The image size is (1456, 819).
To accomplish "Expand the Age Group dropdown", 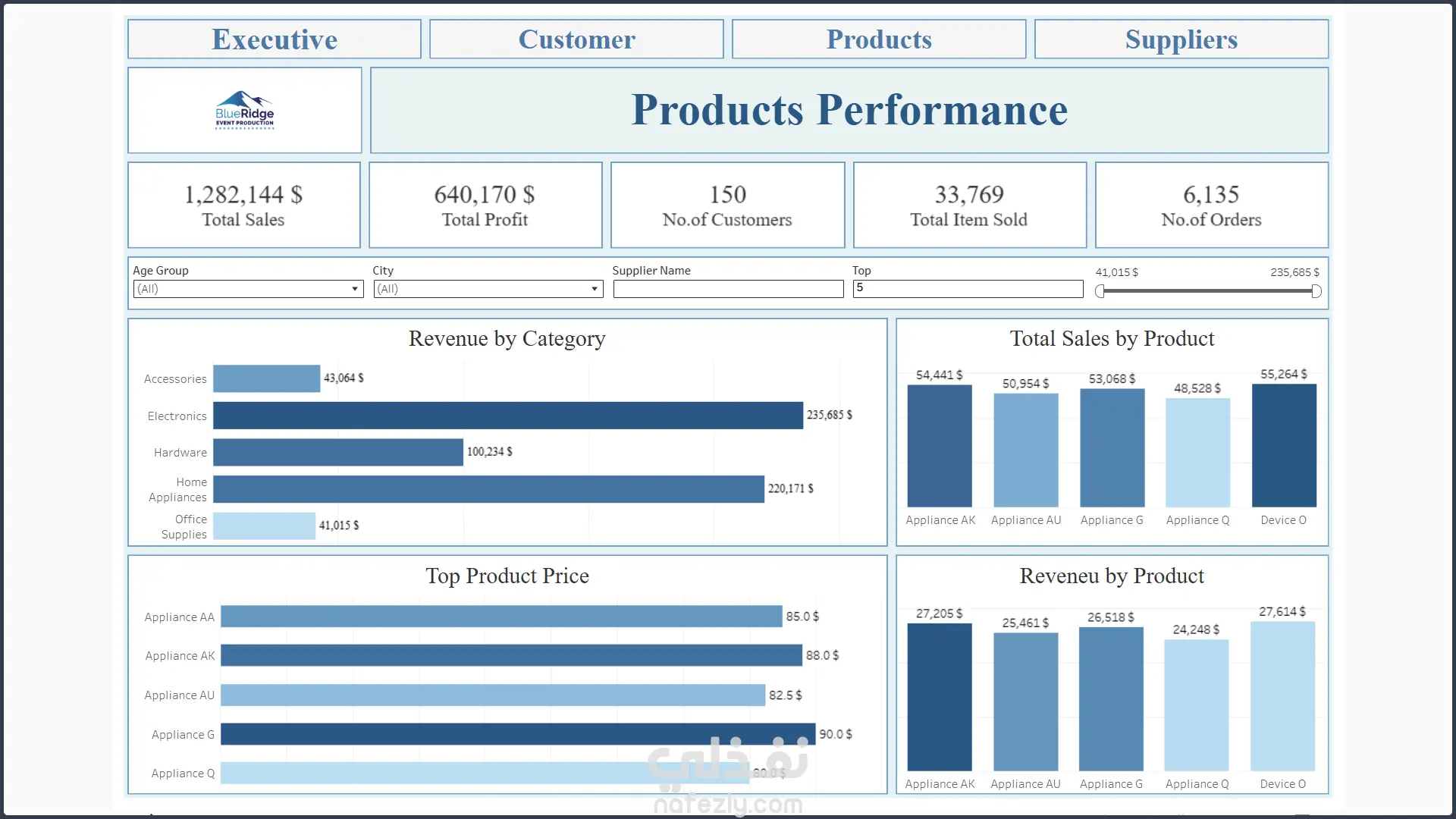I will (x=248, y=289).
